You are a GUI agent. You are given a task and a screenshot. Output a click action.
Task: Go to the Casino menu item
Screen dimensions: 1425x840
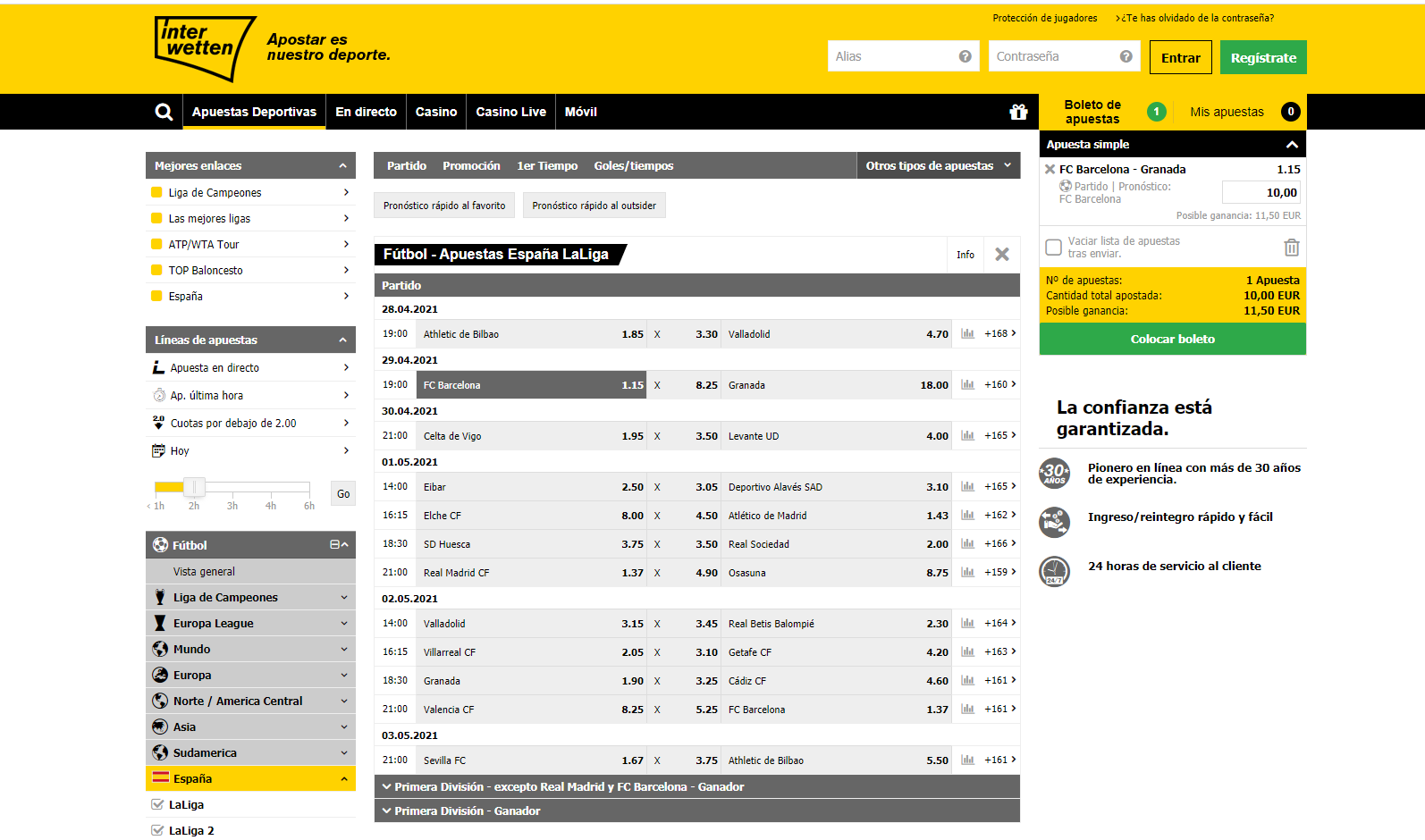[436, 112]
